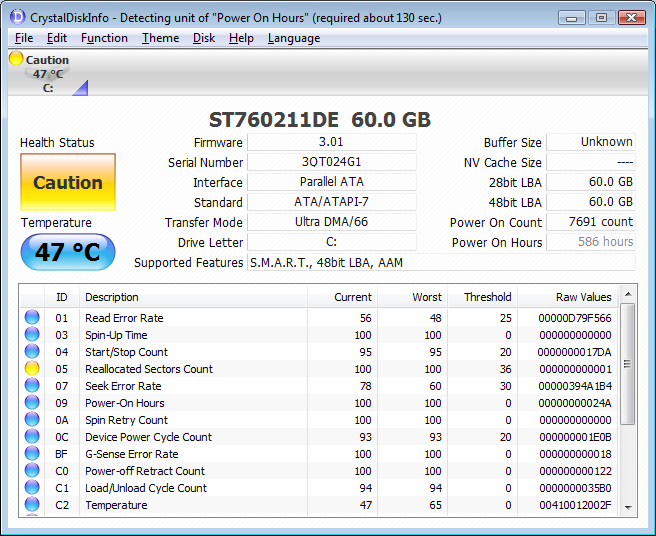Open the Theme menu

point(160,38)
